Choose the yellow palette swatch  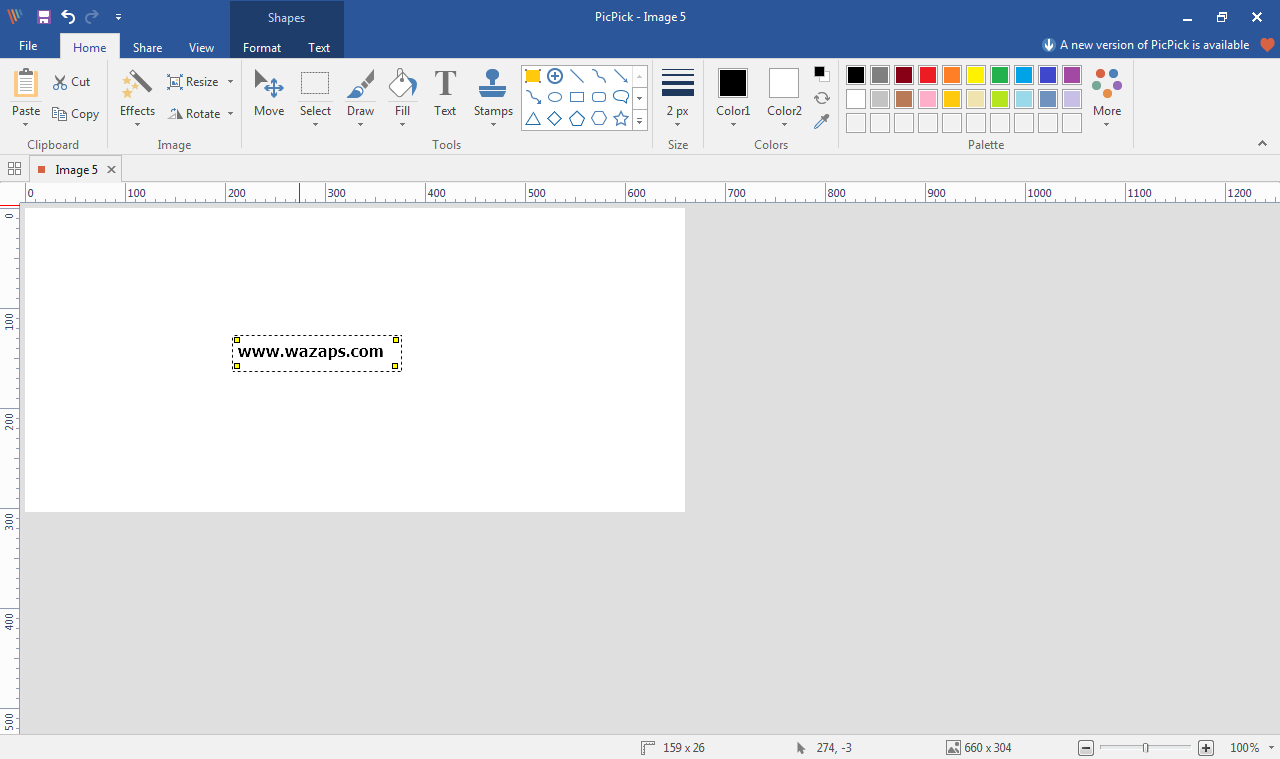point(976,75)
